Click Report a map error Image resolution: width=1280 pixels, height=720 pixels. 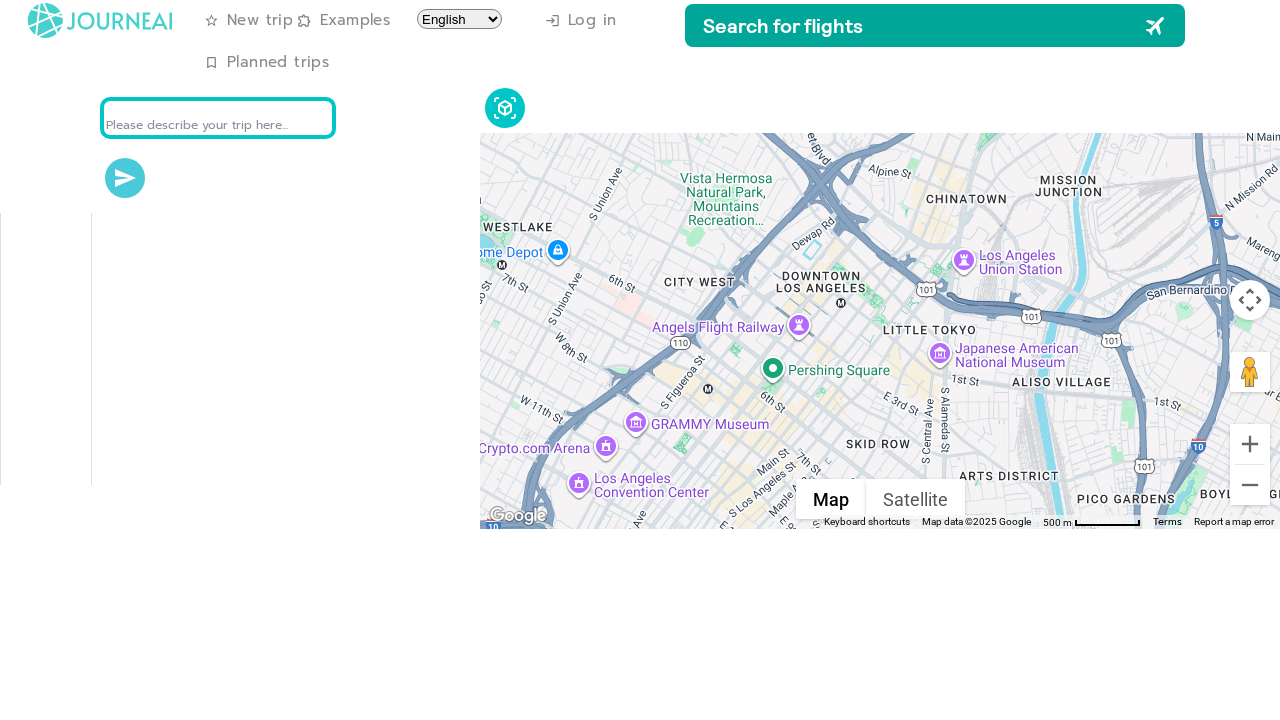(1233, 520)
